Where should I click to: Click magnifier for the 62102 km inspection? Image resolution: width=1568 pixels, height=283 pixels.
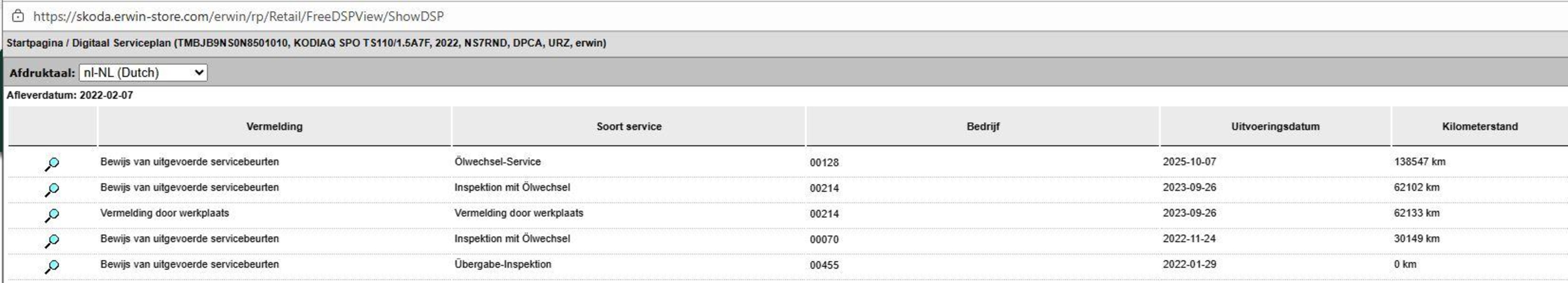pyautogui.click(x=52, y=189)
